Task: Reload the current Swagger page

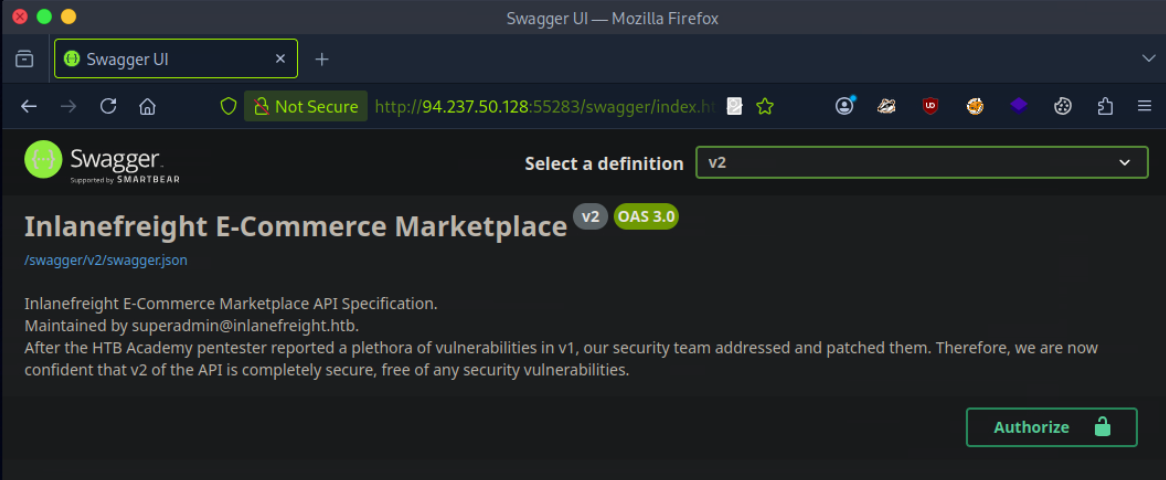Action: [108, 106]
